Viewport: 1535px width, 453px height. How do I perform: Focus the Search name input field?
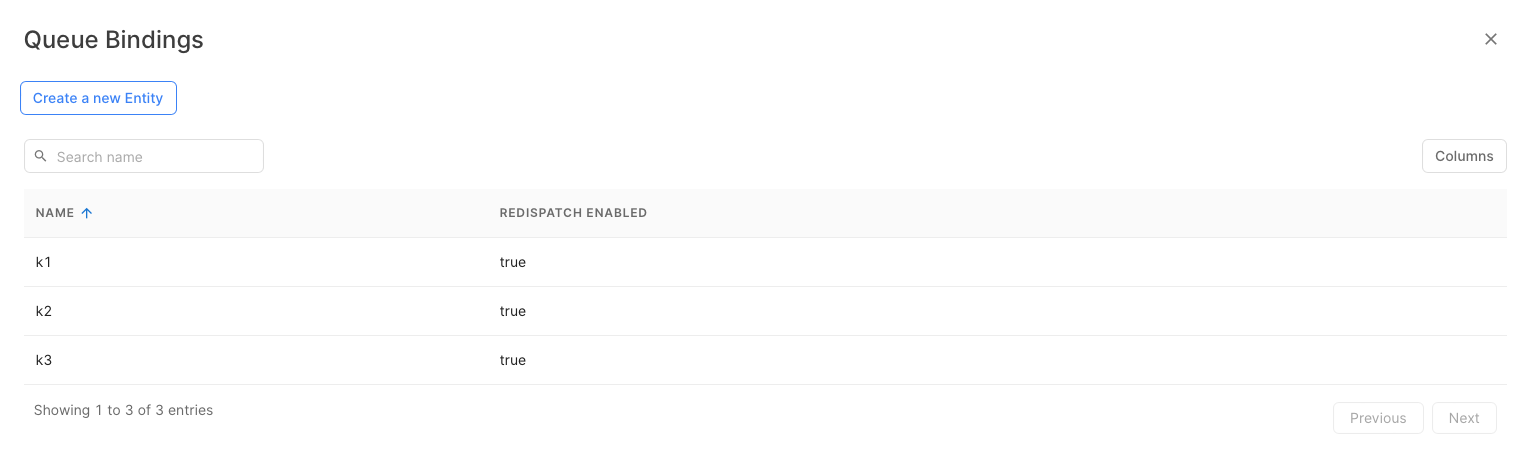[155, 157]
